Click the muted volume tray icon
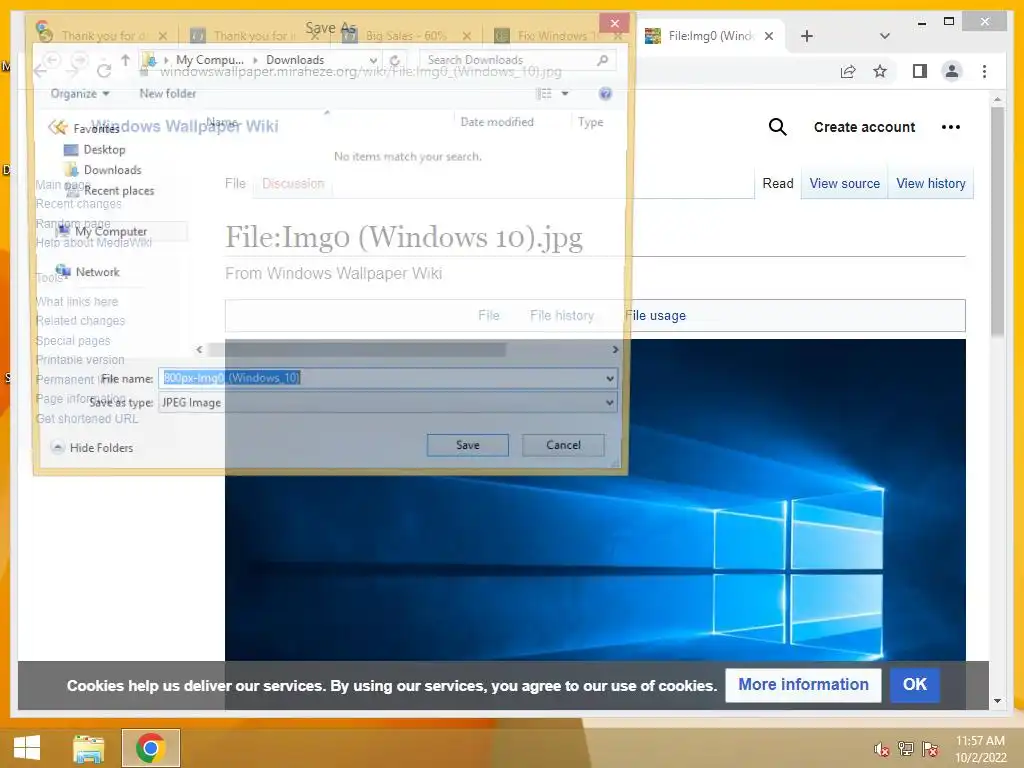Viewport: 1024px width, 768px height. (882, 749)
